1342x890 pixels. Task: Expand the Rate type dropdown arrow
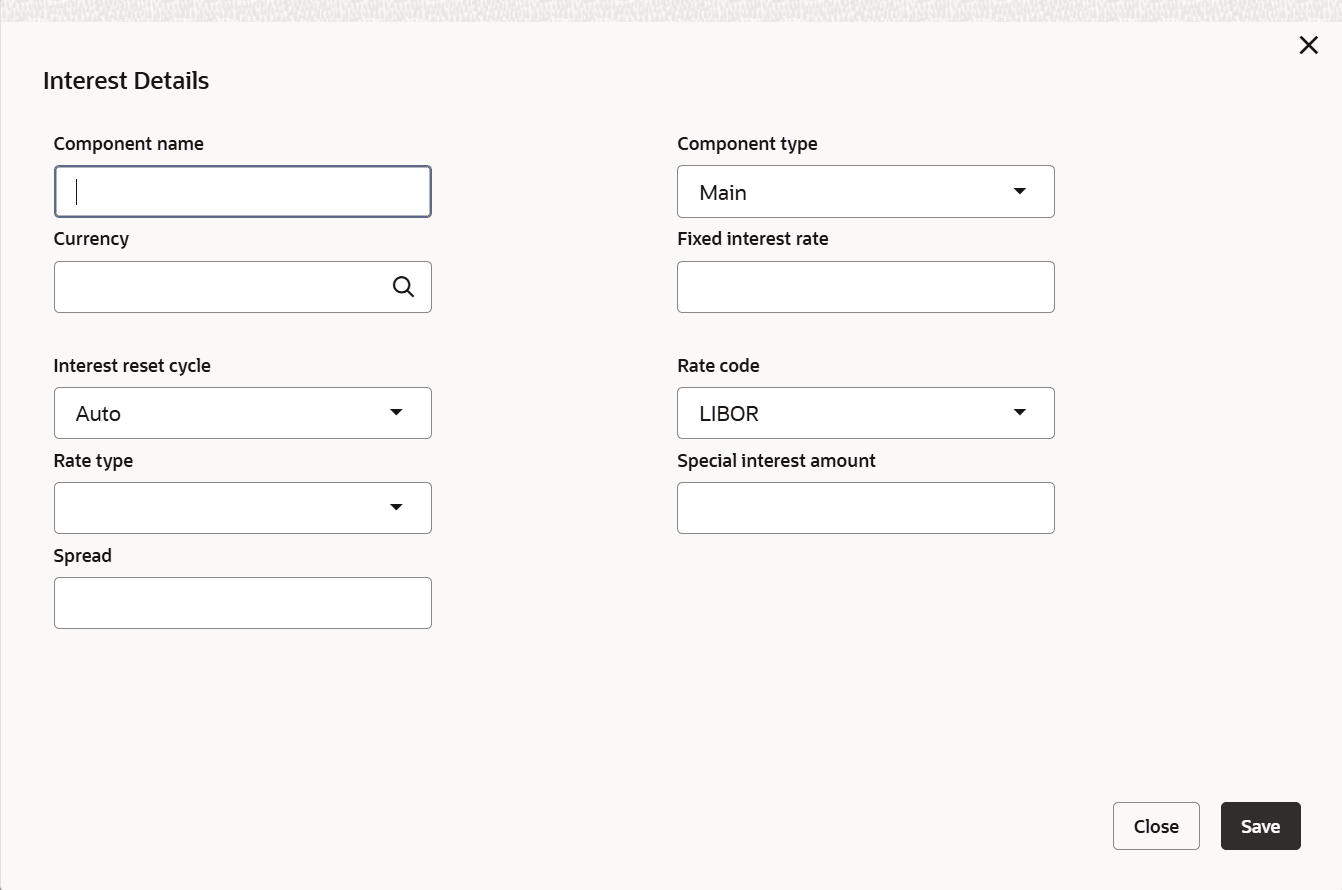pyautogui.click(x=396, y=507)
